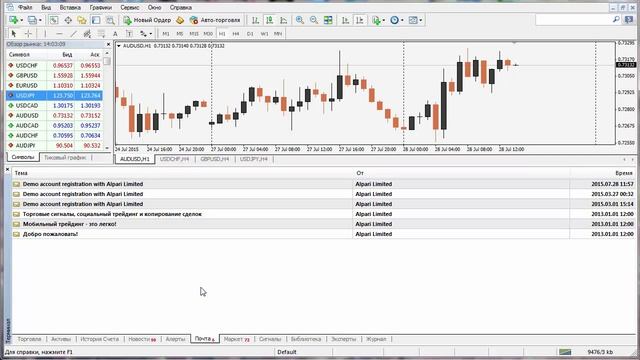This screenshot has height=360, width=640.
Task: Open the Strategy Tester icon
Action: click(x=110, y=20)
